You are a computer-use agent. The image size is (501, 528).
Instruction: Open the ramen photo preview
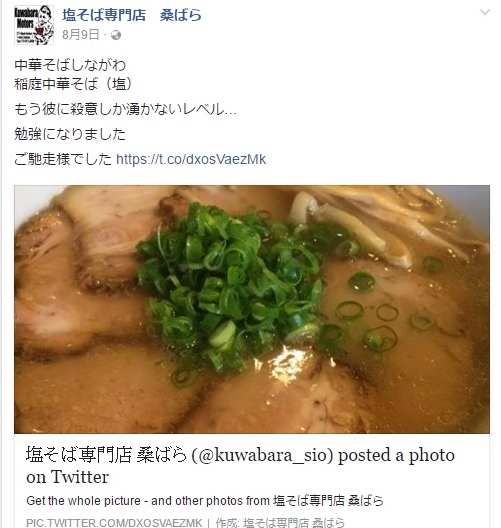[252, 309]
